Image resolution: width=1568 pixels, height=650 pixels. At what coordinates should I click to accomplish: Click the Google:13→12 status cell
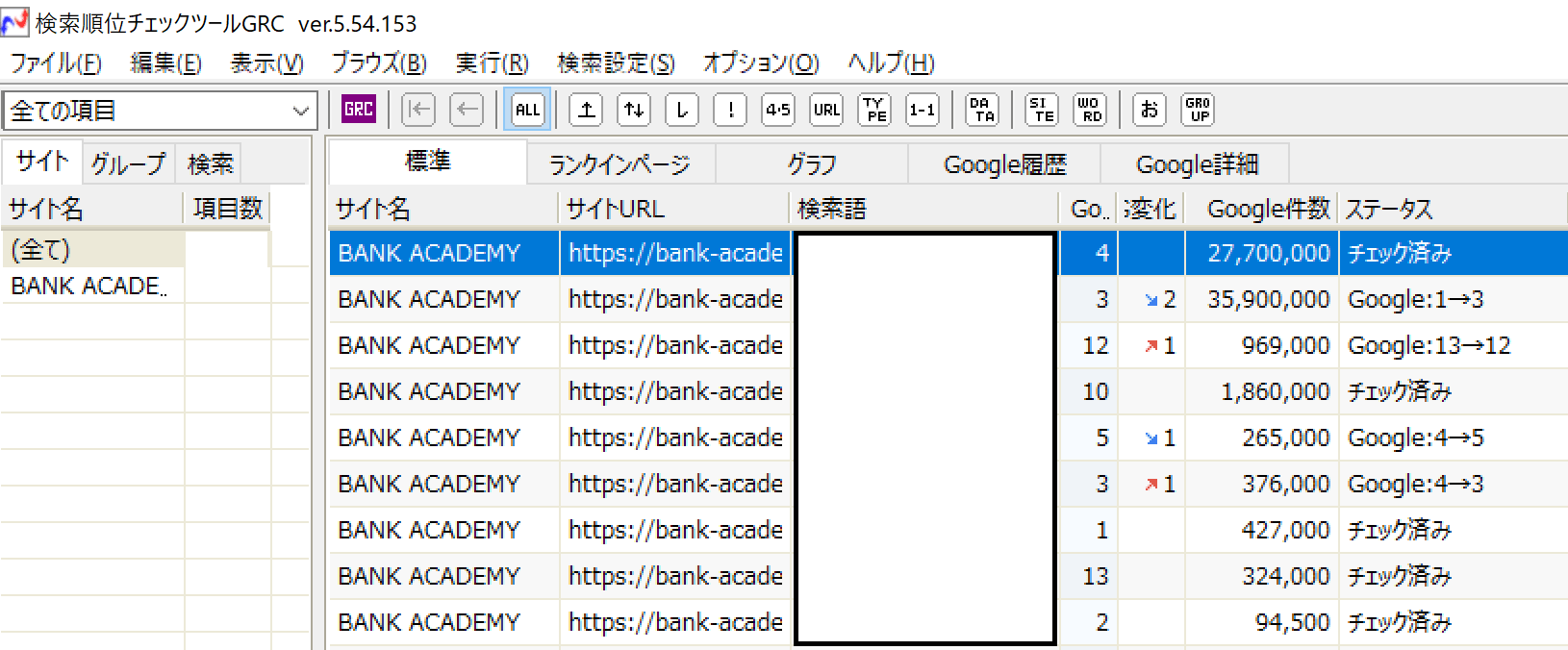click(x=1454, y=345)
